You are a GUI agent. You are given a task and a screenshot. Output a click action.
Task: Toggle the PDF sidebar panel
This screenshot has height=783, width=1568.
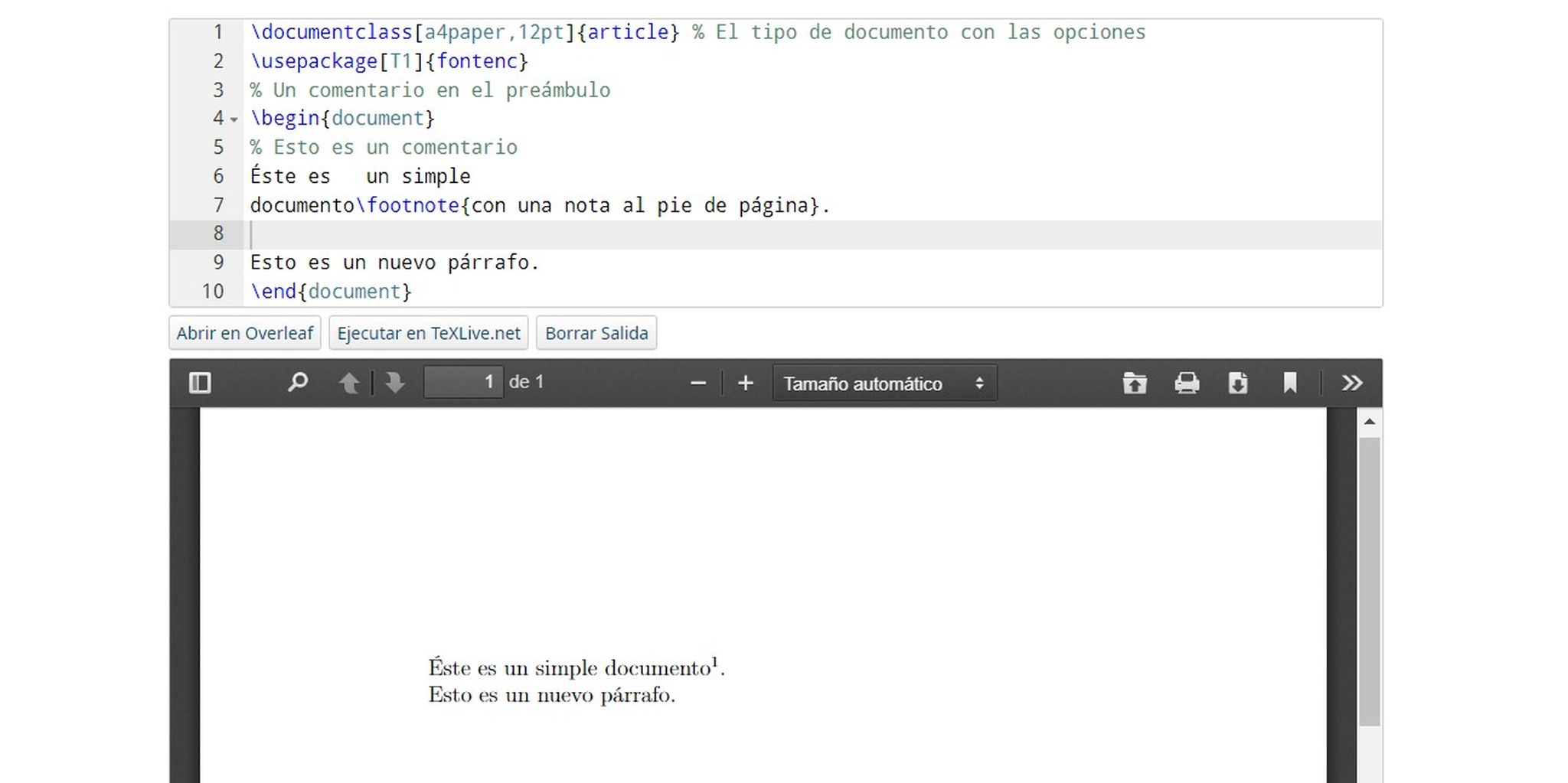[x=200, y=383]
